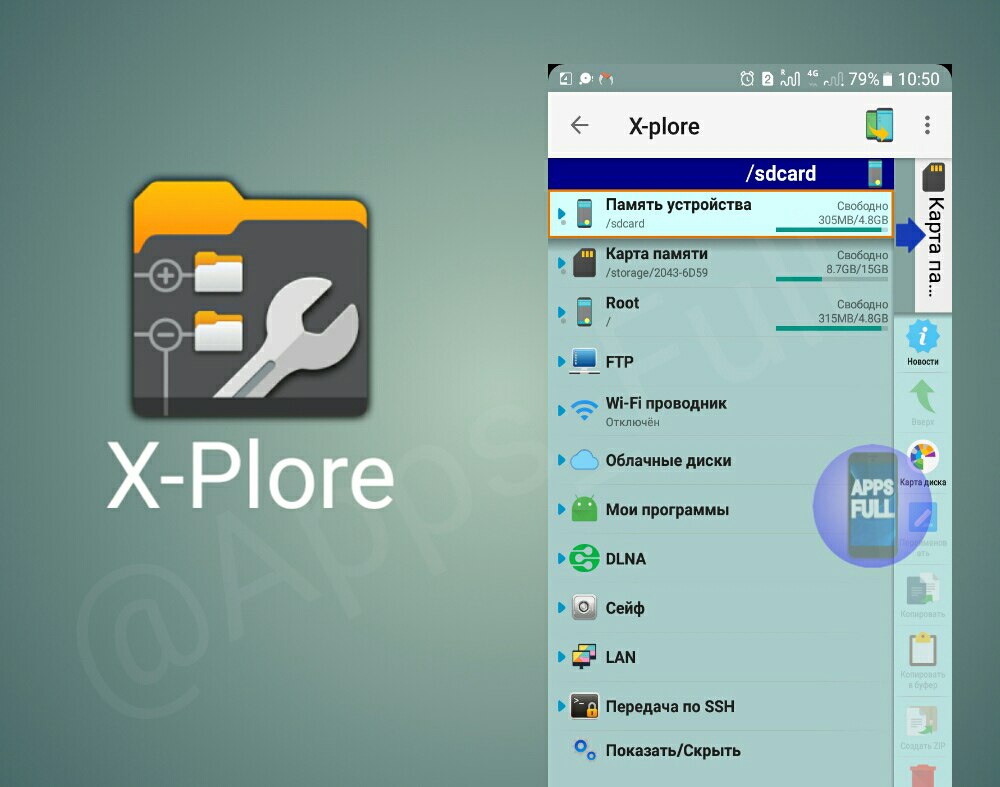The image size is (1000, 787).
Task: Tap the /sdcard path title
Action: [781, 173]
